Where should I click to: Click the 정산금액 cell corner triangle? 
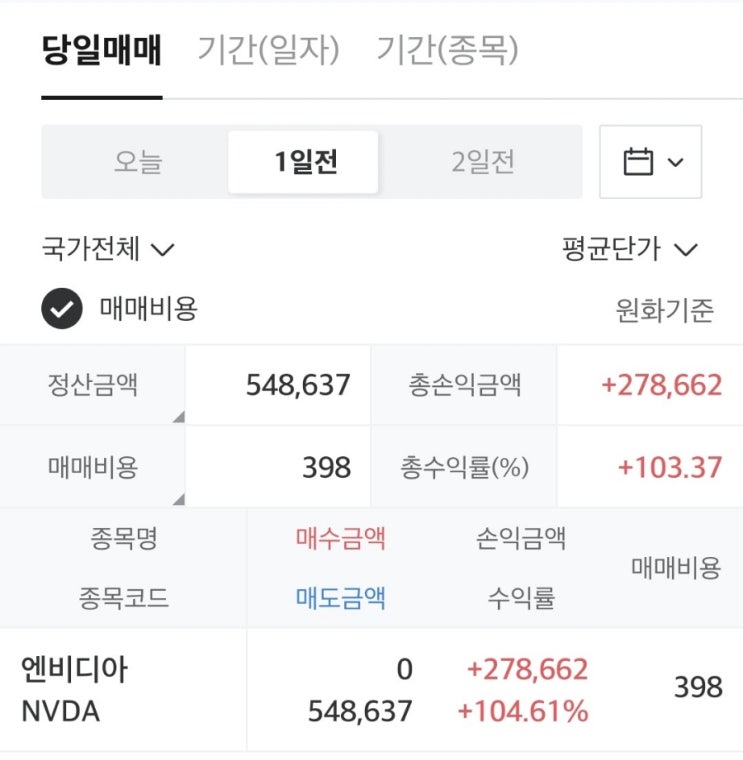point(178,417)
